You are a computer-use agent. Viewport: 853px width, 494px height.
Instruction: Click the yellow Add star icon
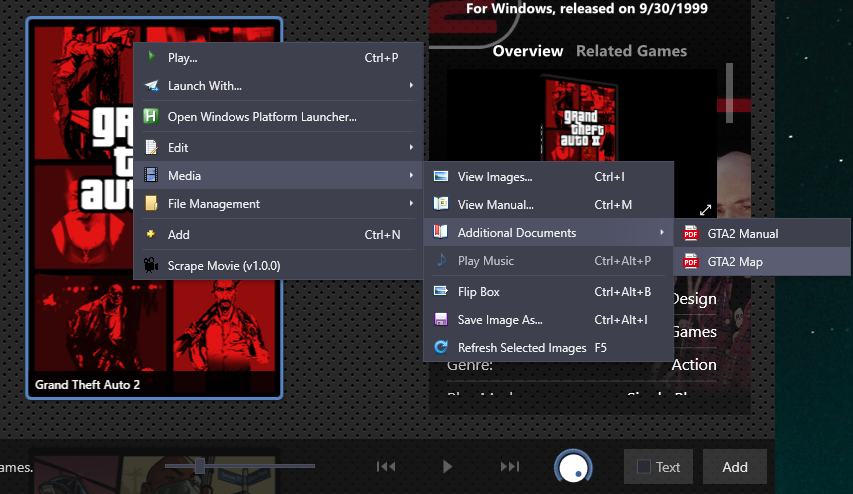click(x=151, y=234)
